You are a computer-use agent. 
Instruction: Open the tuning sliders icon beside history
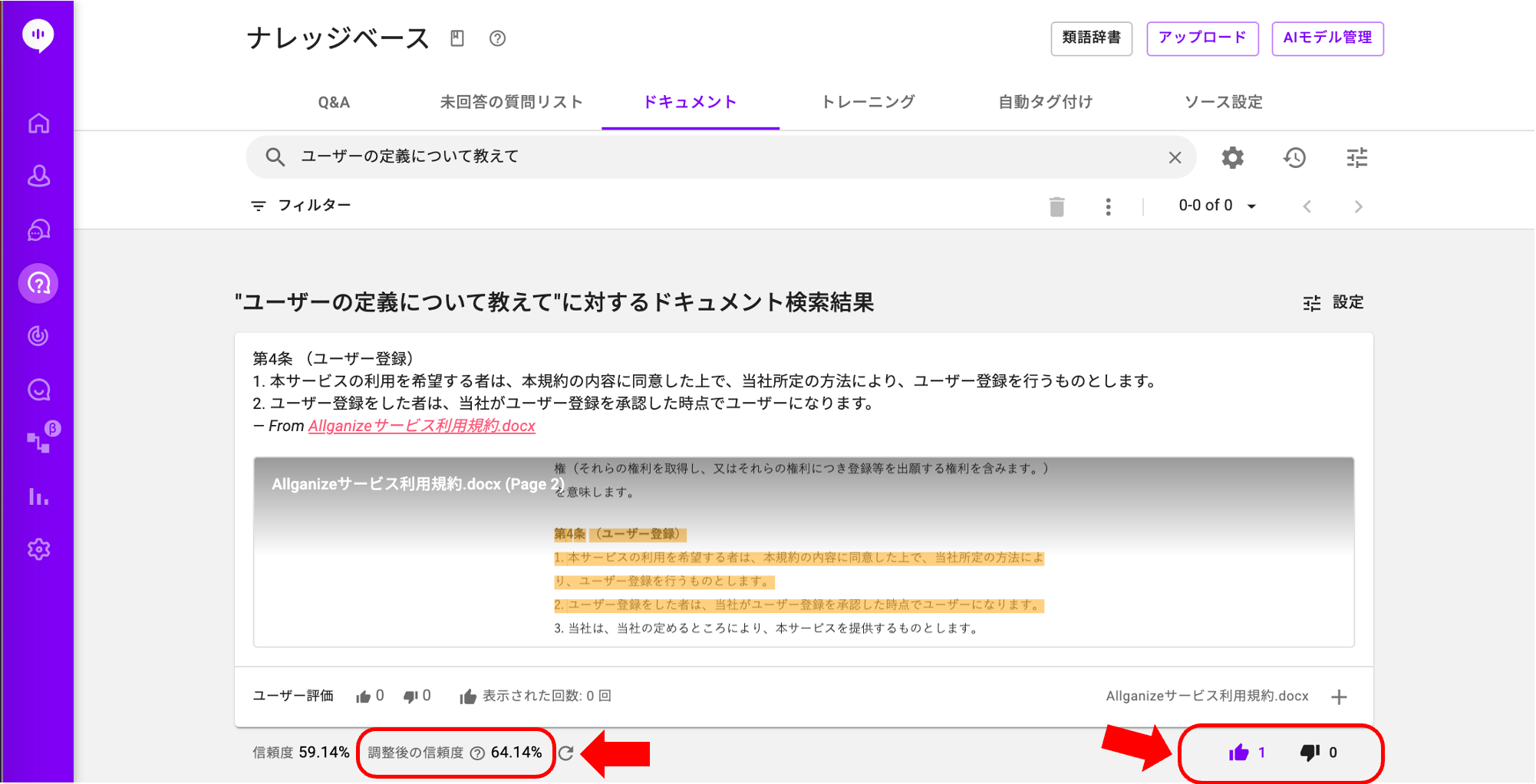[1357, 157]
